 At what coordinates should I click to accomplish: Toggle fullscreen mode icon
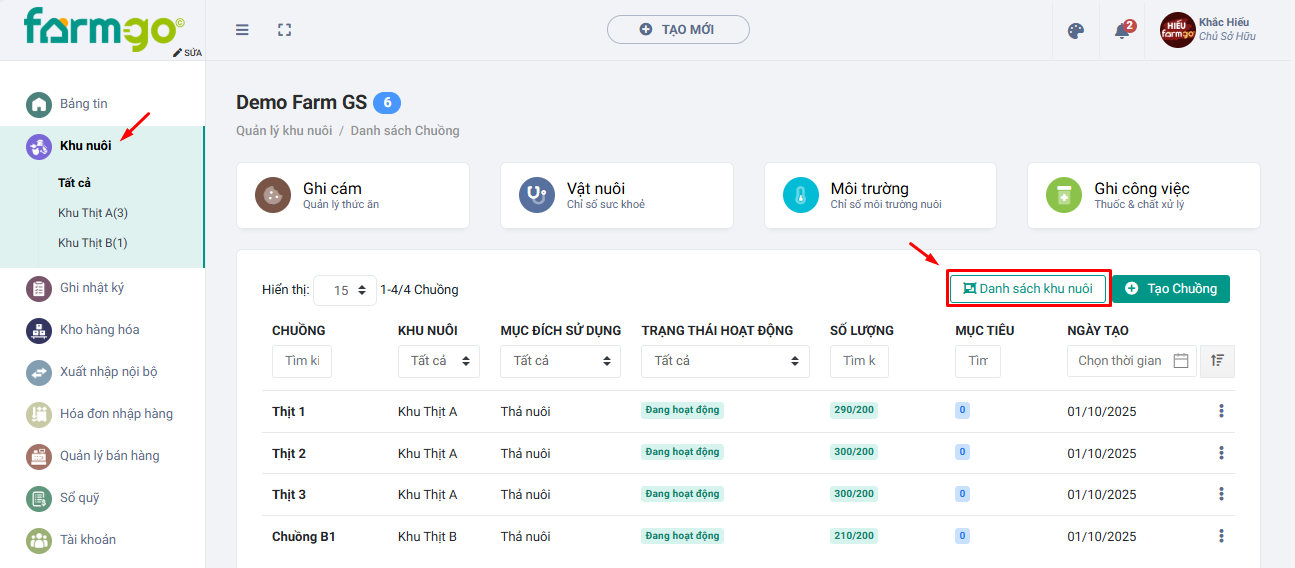coord(285,30)
